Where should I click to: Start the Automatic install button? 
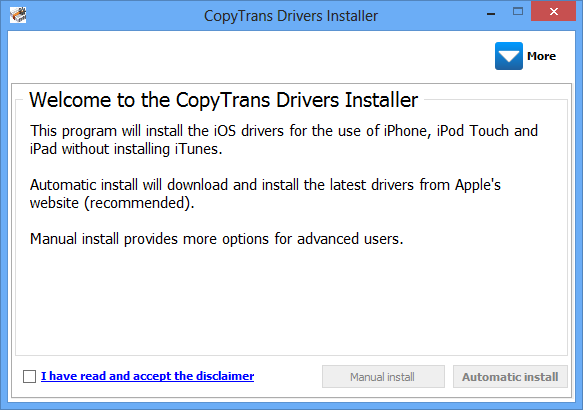pos(510,377)
